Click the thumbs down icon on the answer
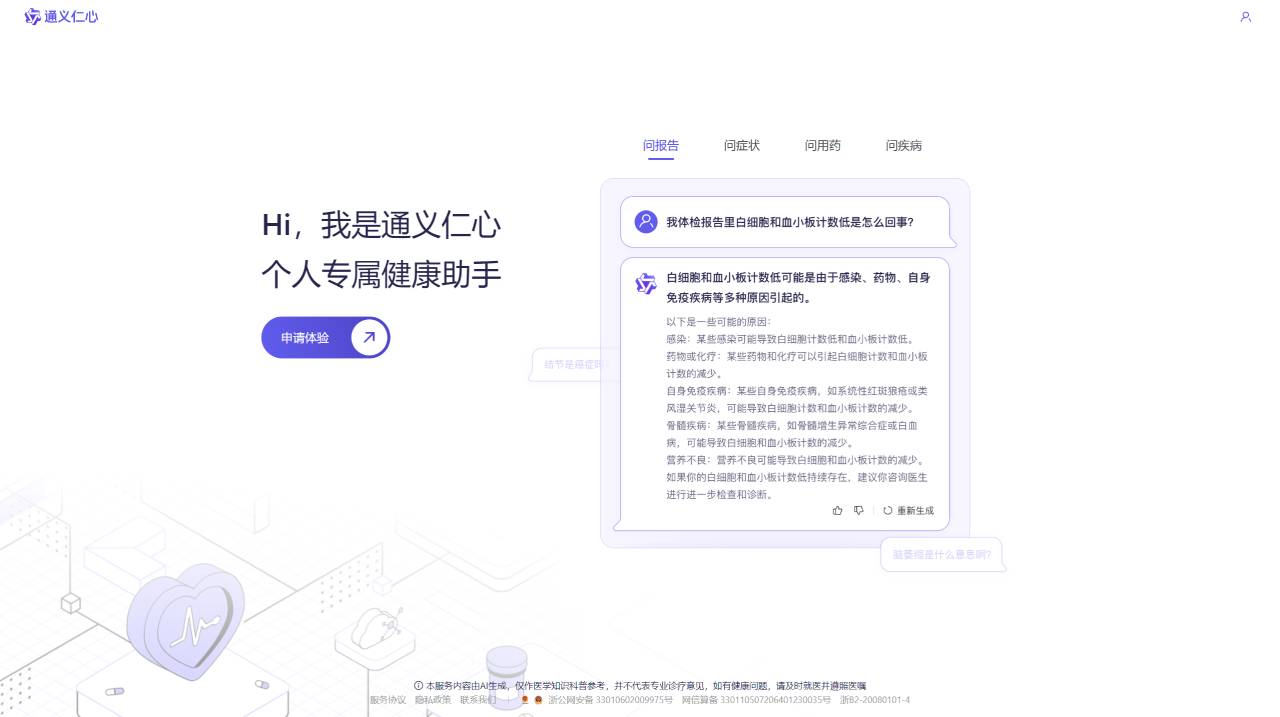This screenshot has height=717, width=1280. tap(858, 510)
